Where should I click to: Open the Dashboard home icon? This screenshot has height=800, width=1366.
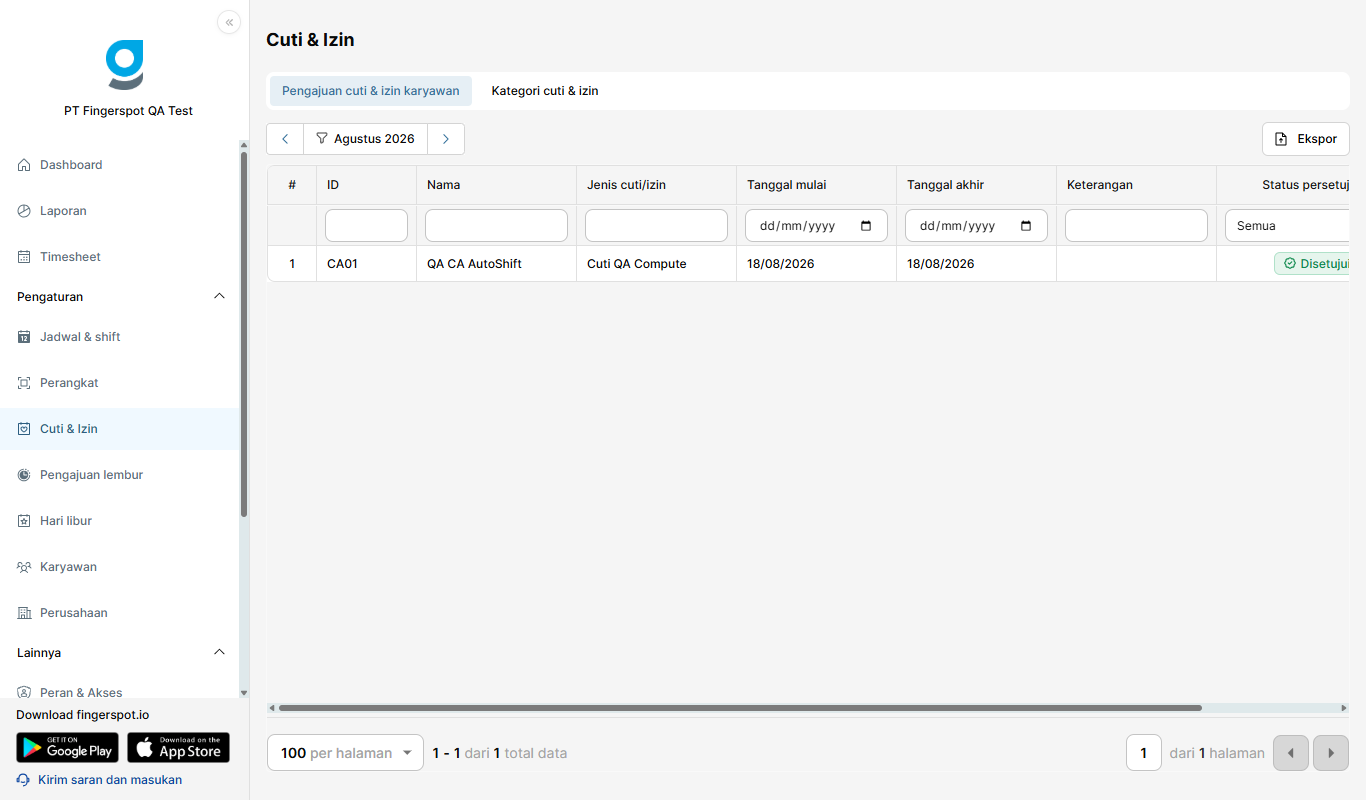[24, 165]
